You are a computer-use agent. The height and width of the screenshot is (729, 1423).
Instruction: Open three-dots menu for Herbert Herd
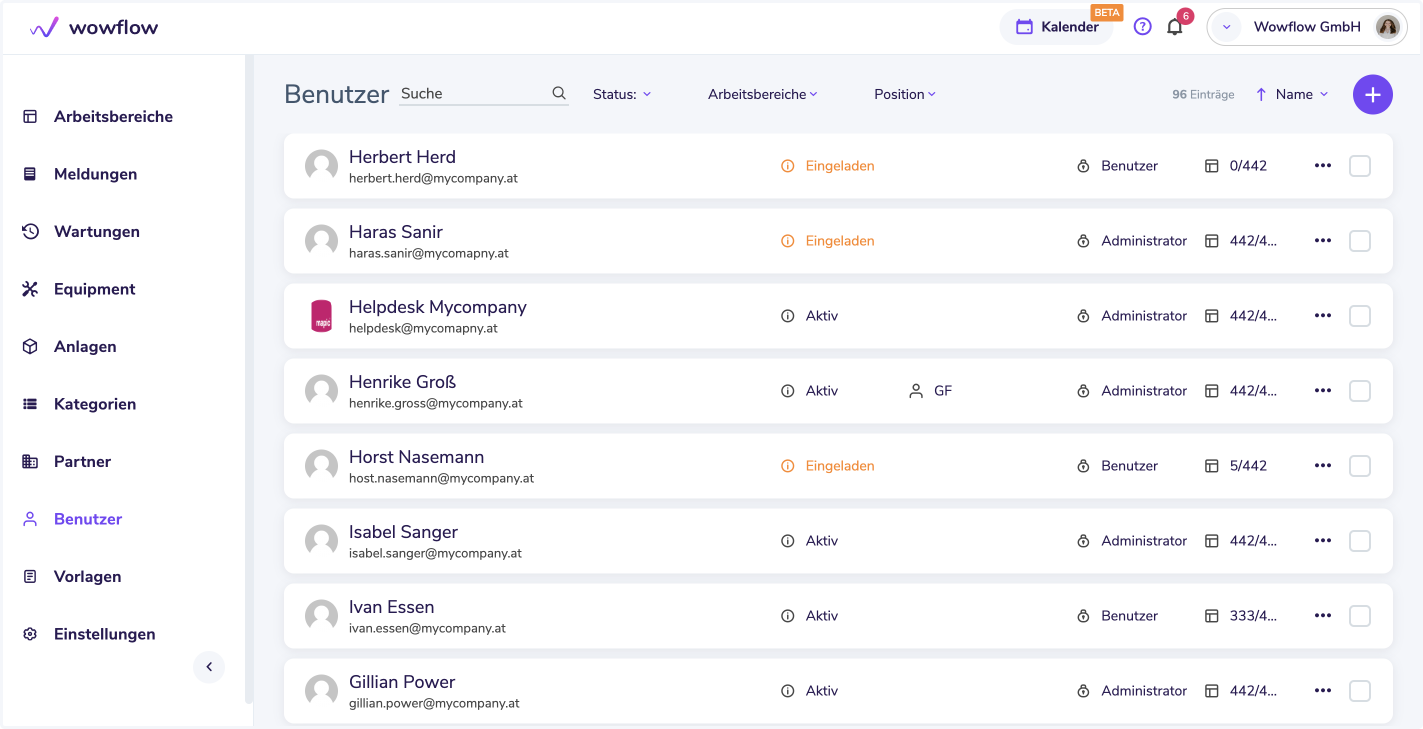pyautogui.click(x=1322, y=166)
